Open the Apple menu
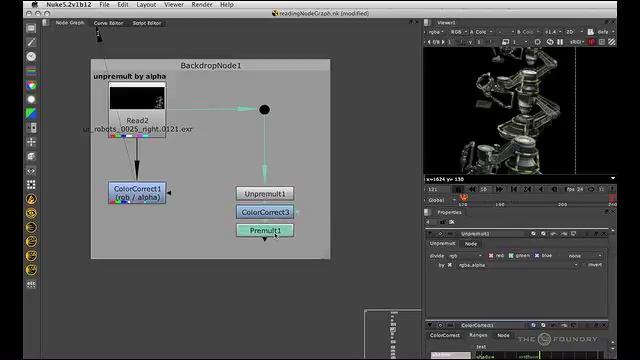This screenshot has height=360, width=640. (x=35, y=4)
